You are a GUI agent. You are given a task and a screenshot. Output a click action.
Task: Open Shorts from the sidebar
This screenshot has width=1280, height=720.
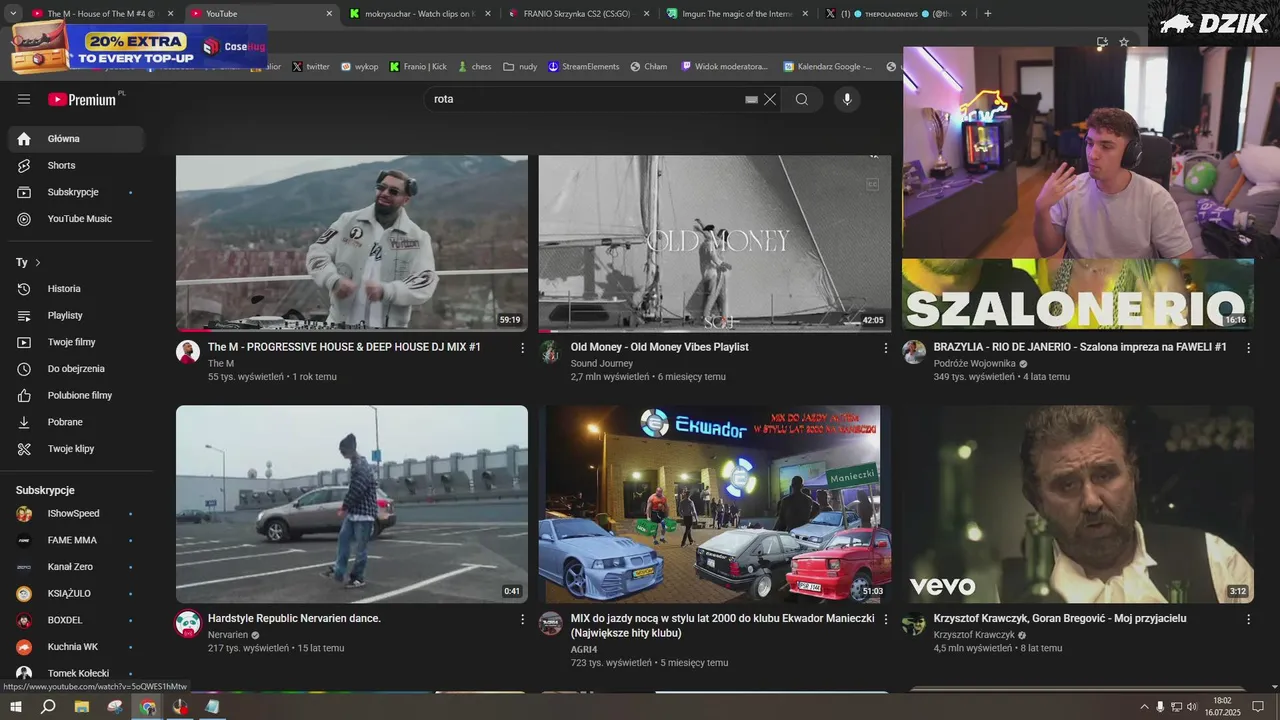(76, 165)
